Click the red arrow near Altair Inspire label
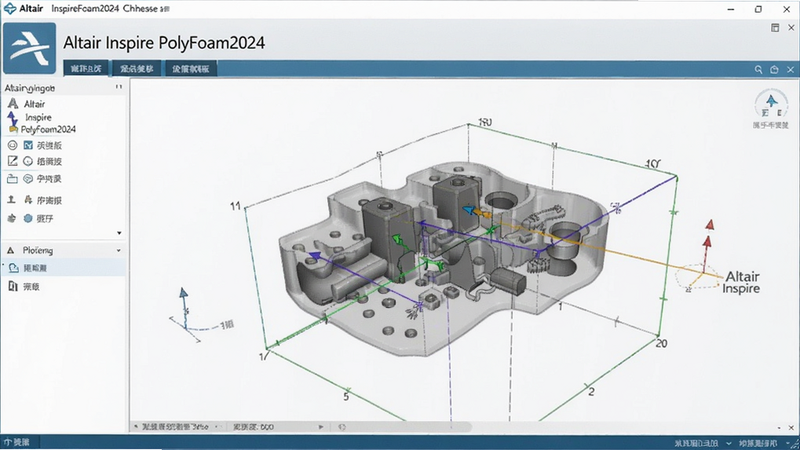The height and width of the screenshot is (450, 800). click(x=708, y=240)
